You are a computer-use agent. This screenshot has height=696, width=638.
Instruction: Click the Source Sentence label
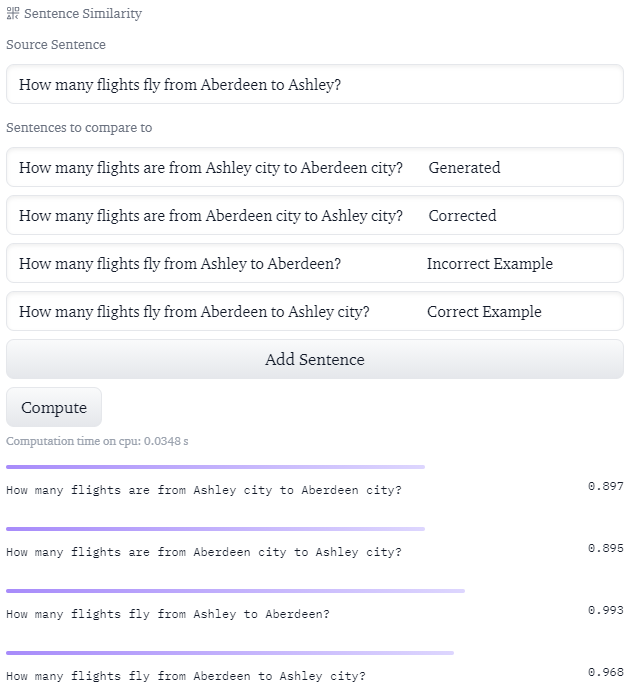click(x=56, y=45)
